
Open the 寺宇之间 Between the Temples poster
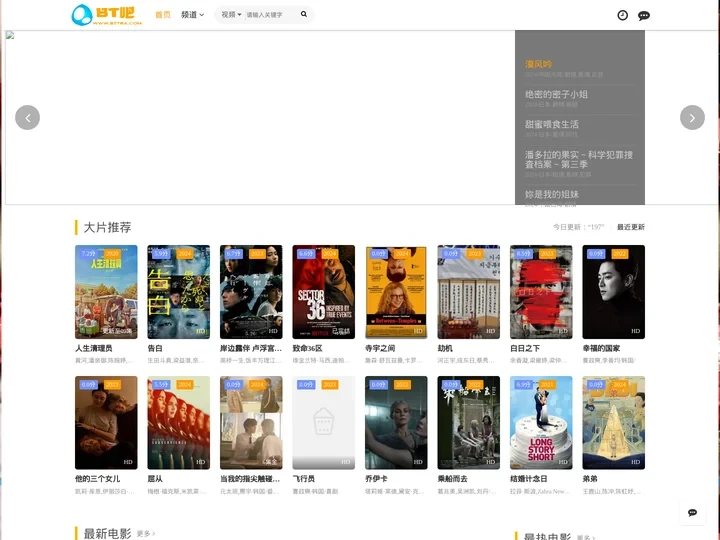coord(396,292)
